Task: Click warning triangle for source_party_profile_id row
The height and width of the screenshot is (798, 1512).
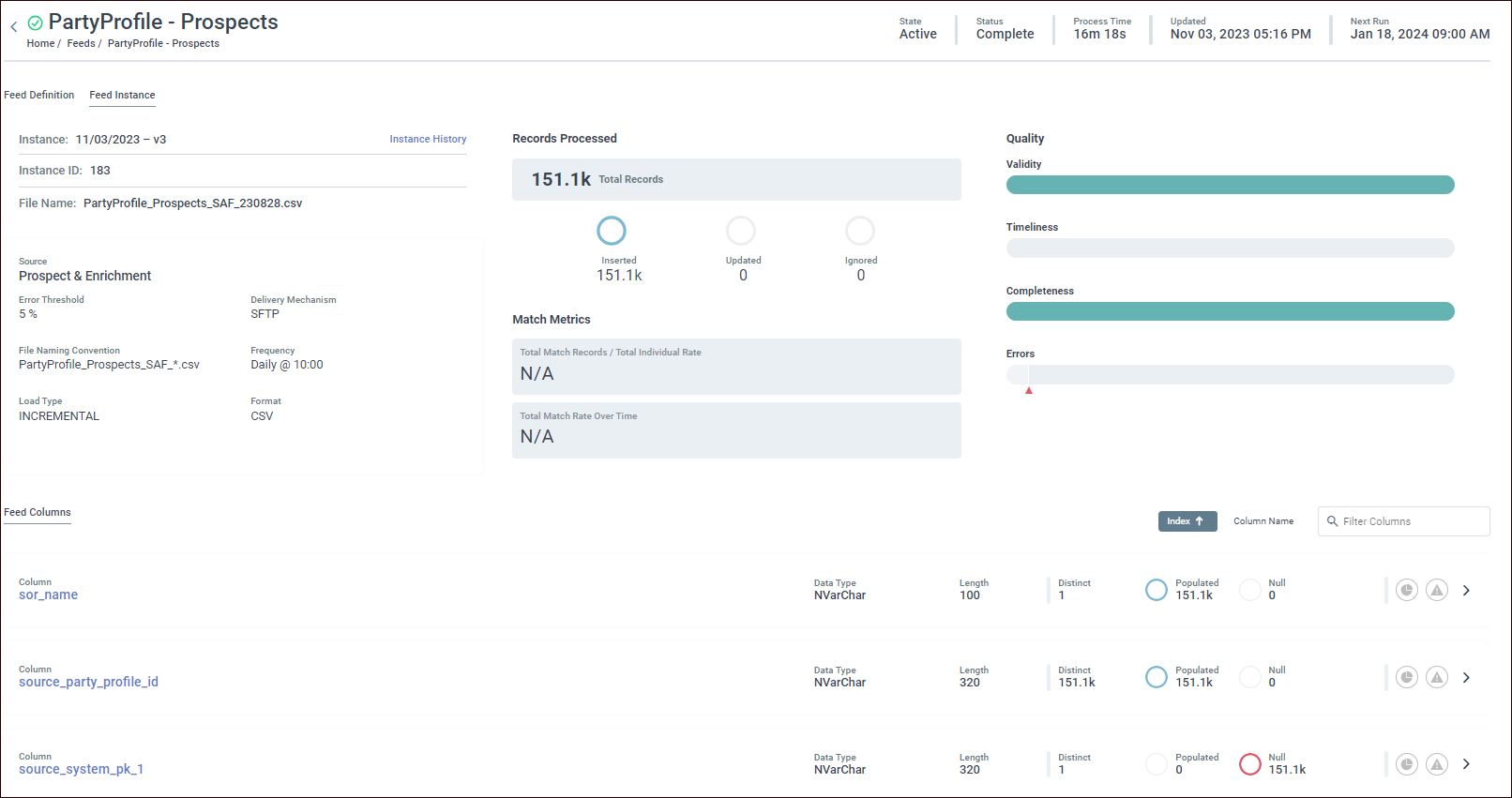Action: click(1436, 677)
